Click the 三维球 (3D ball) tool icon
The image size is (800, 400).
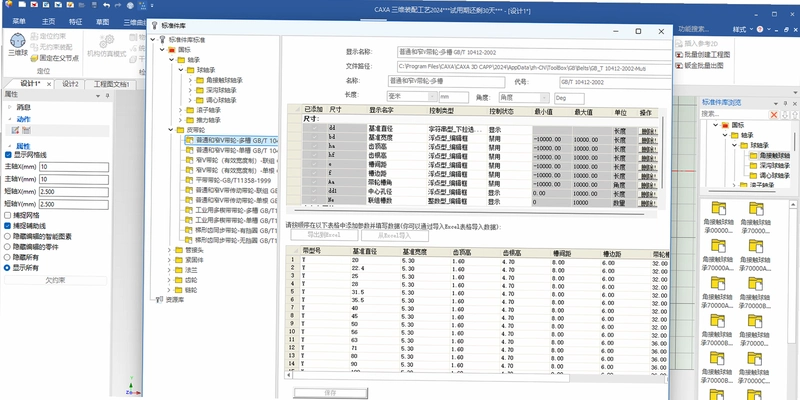(17, 40)
